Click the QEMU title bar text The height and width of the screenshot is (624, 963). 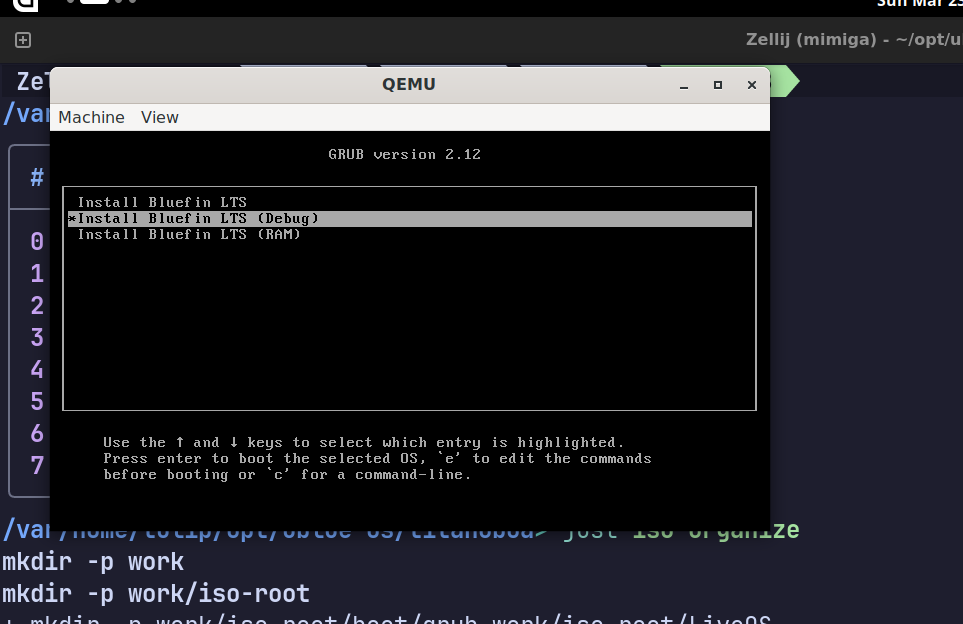pyautogui.click(x=409, y=84)
